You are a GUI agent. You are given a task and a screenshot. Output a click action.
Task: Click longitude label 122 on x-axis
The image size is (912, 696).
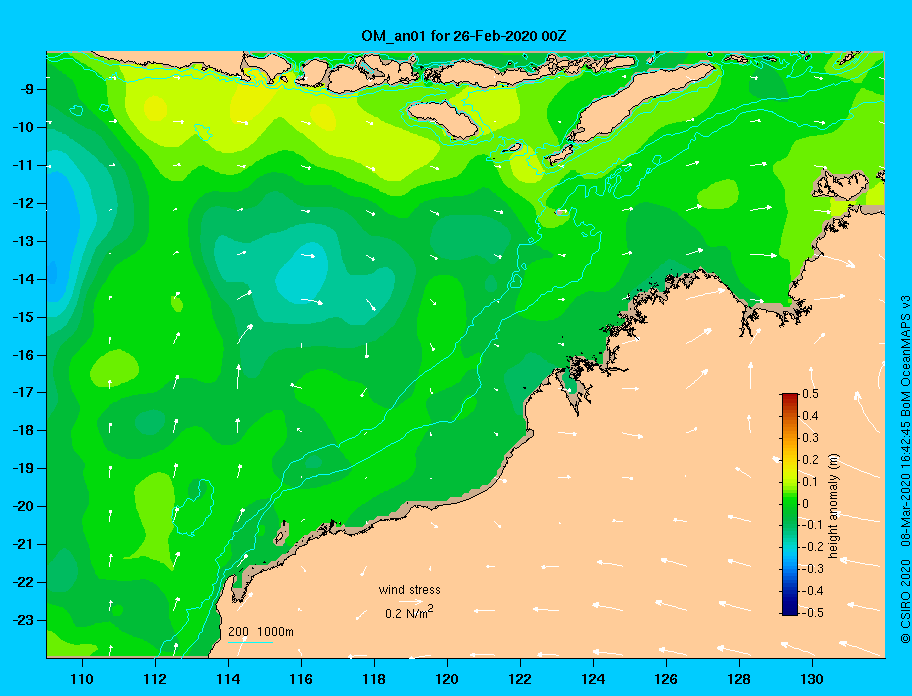[x=520, y=679]
